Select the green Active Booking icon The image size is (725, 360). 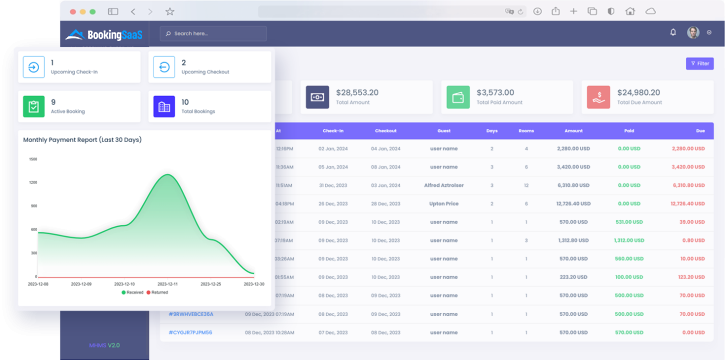click(x=34, y=106)
